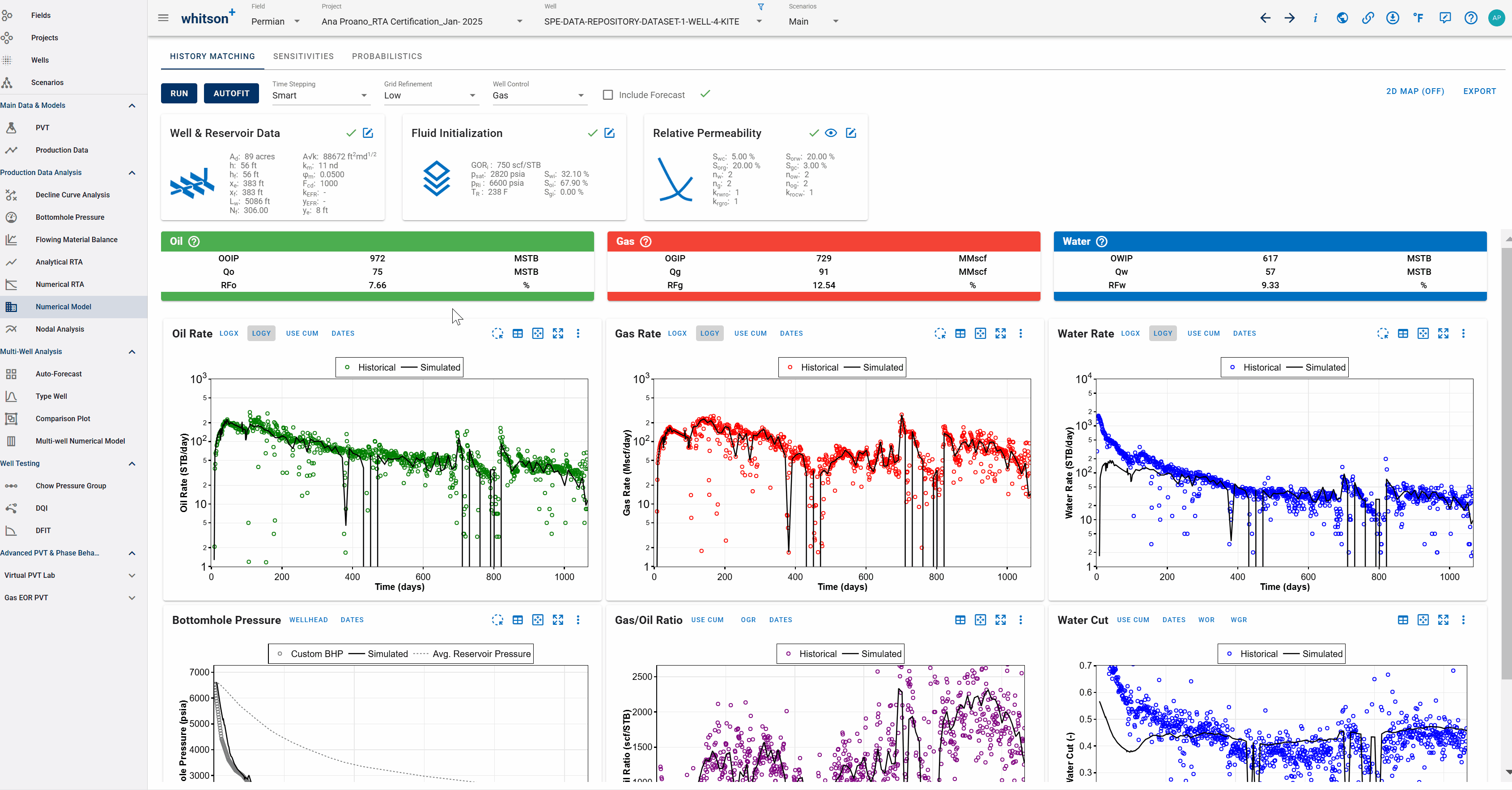
Task: Edit Relative Permeability card
Action: click(851, 133)
